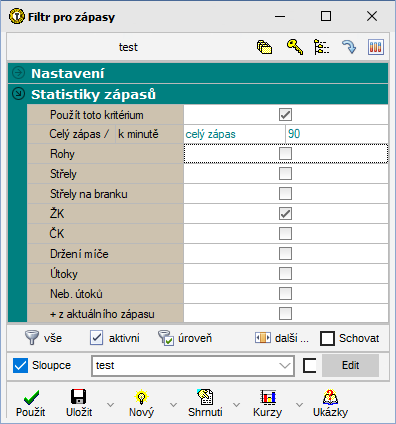The image size is (396, 424).
Task: Click the Nový lightbulb button
Action: pos(141,403)
